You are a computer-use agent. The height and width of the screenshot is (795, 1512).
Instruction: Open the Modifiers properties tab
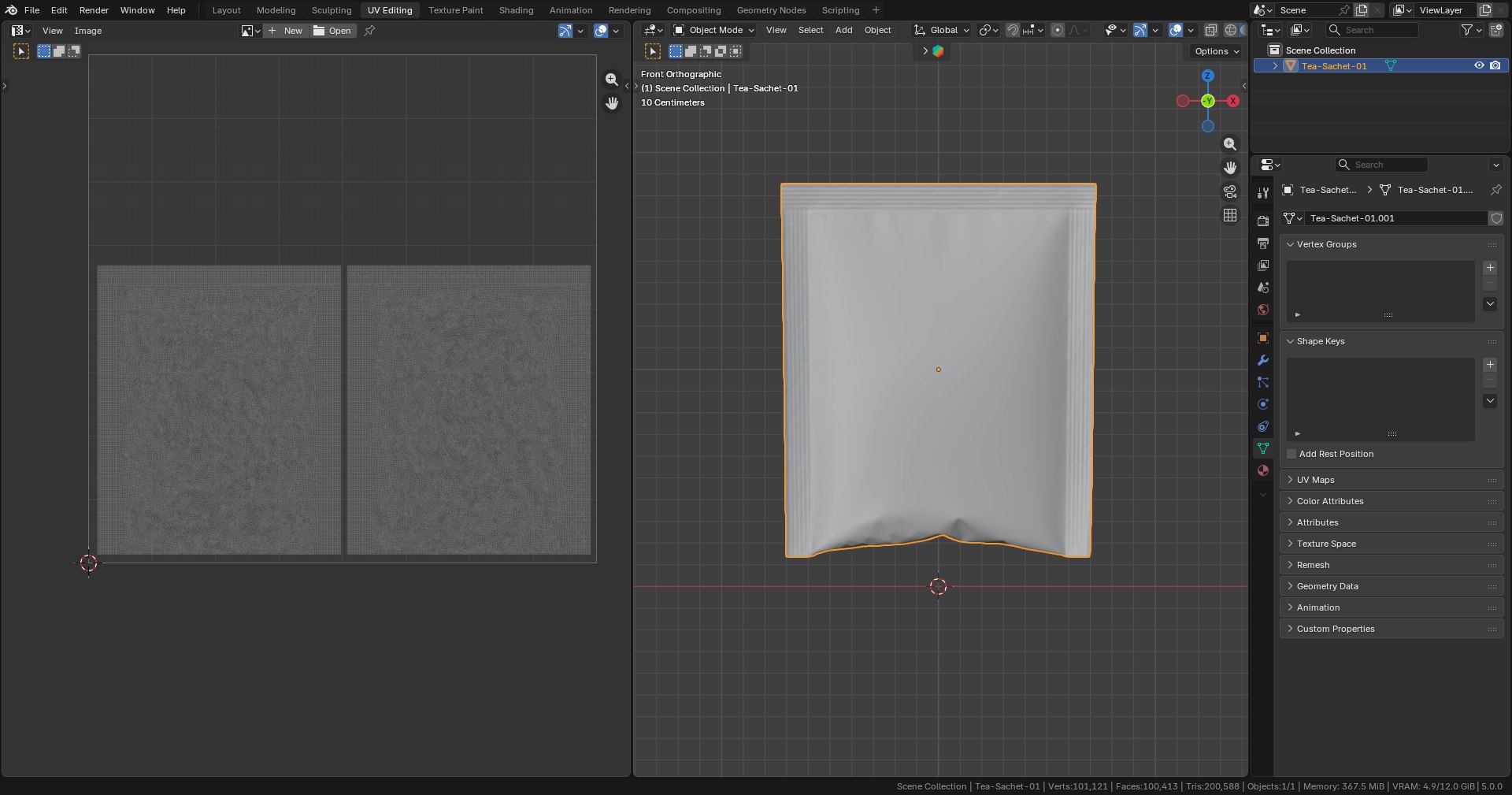coord(1263,360)
